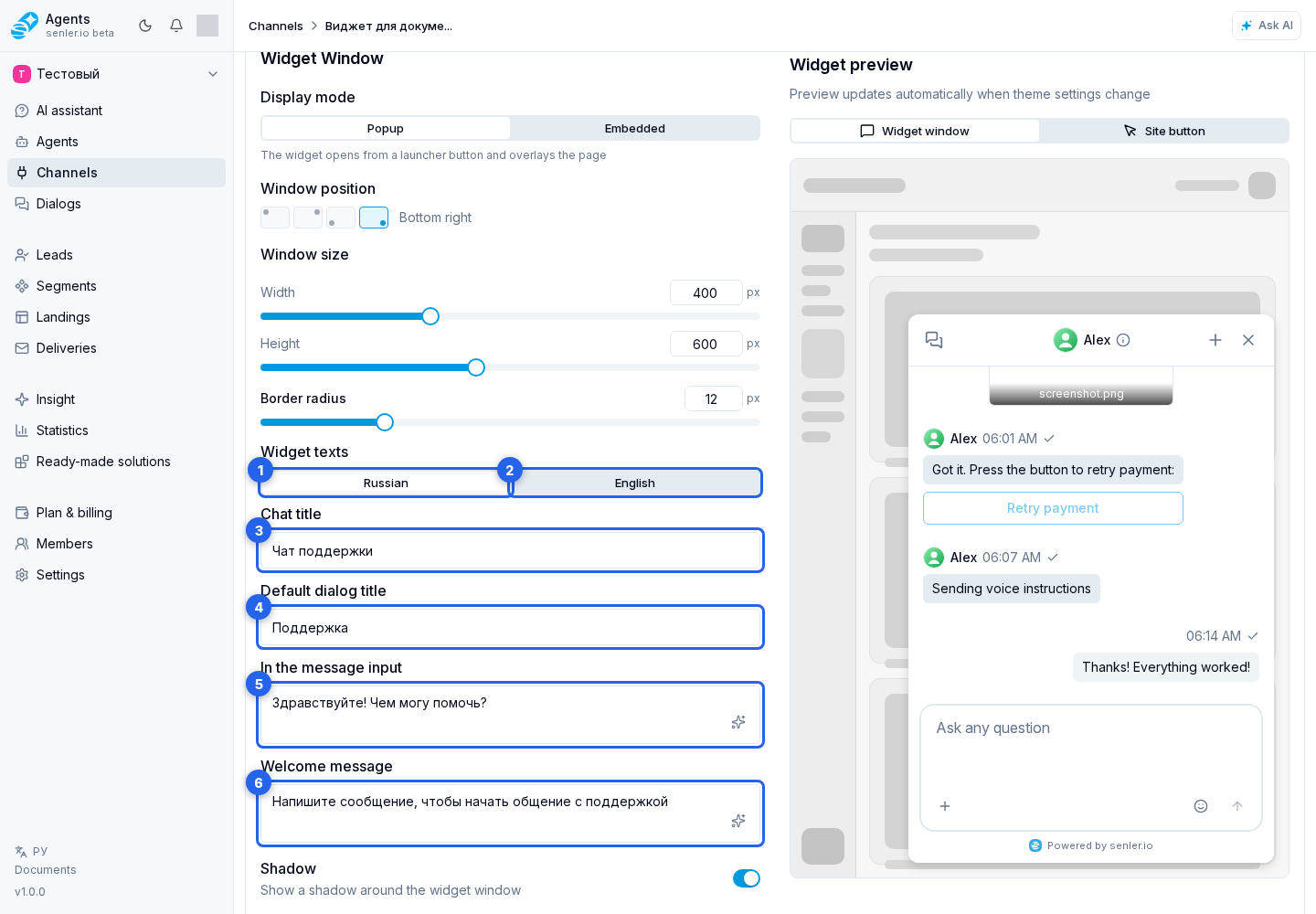Open Dialogs sidebar section
1316x914 pixels.
coord(116,204)
